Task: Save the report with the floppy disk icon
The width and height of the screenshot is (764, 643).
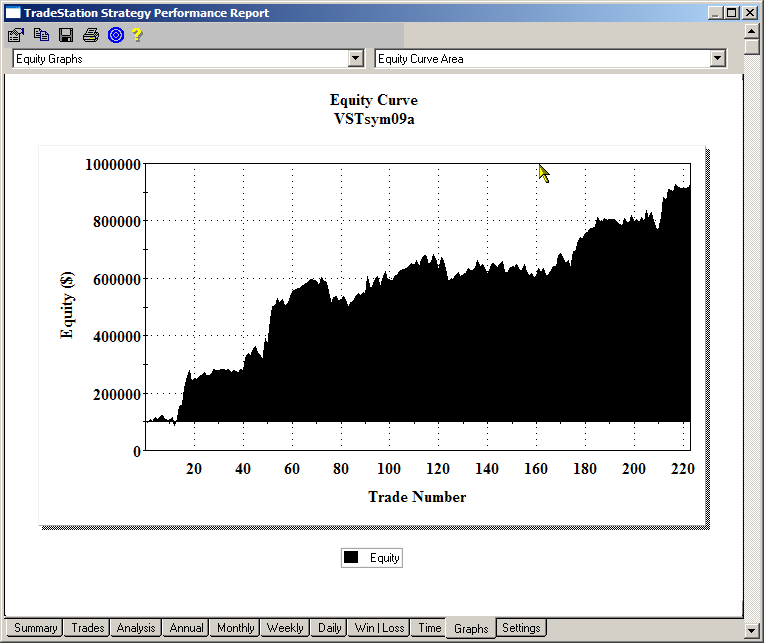Action: [66, 35]
